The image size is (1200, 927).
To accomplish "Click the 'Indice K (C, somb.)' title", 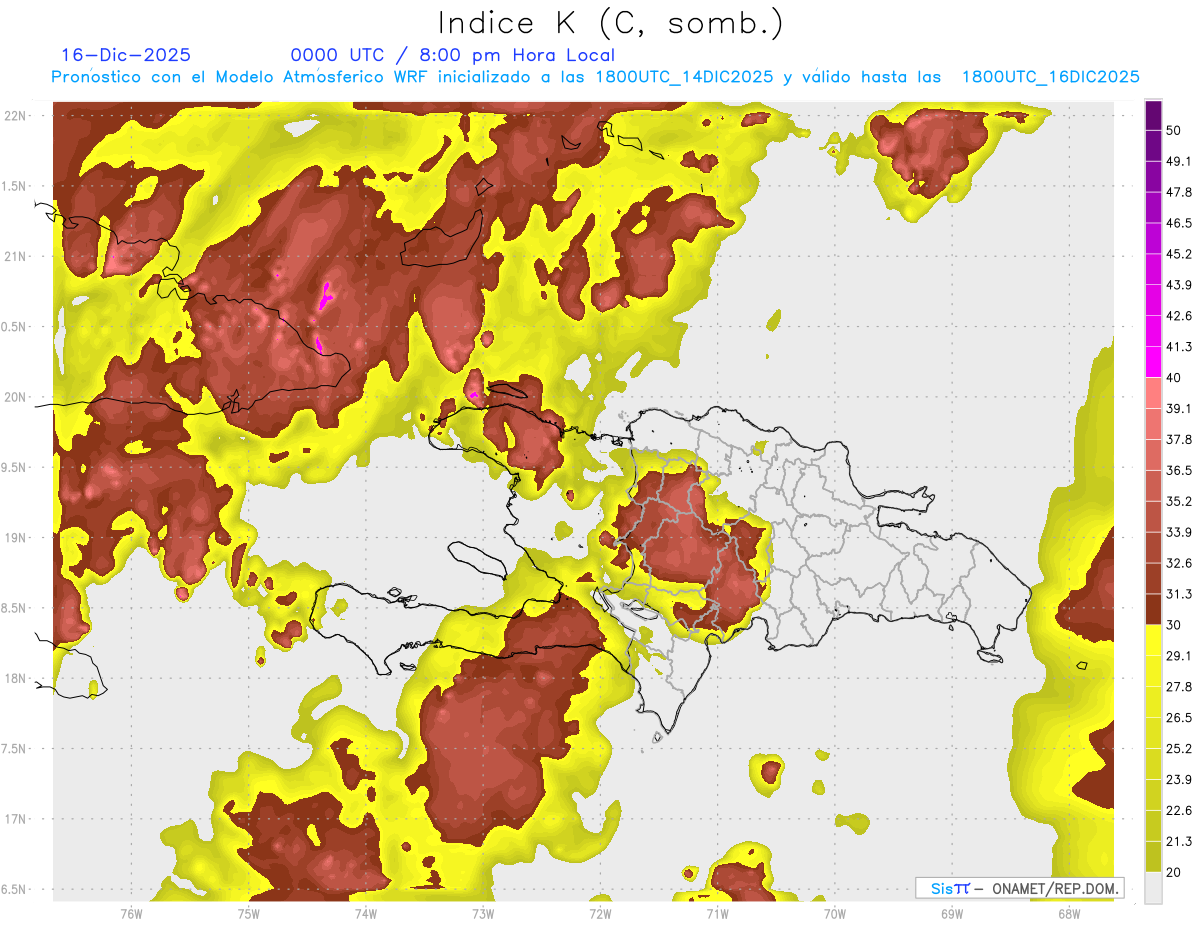I will pos(609,23).
